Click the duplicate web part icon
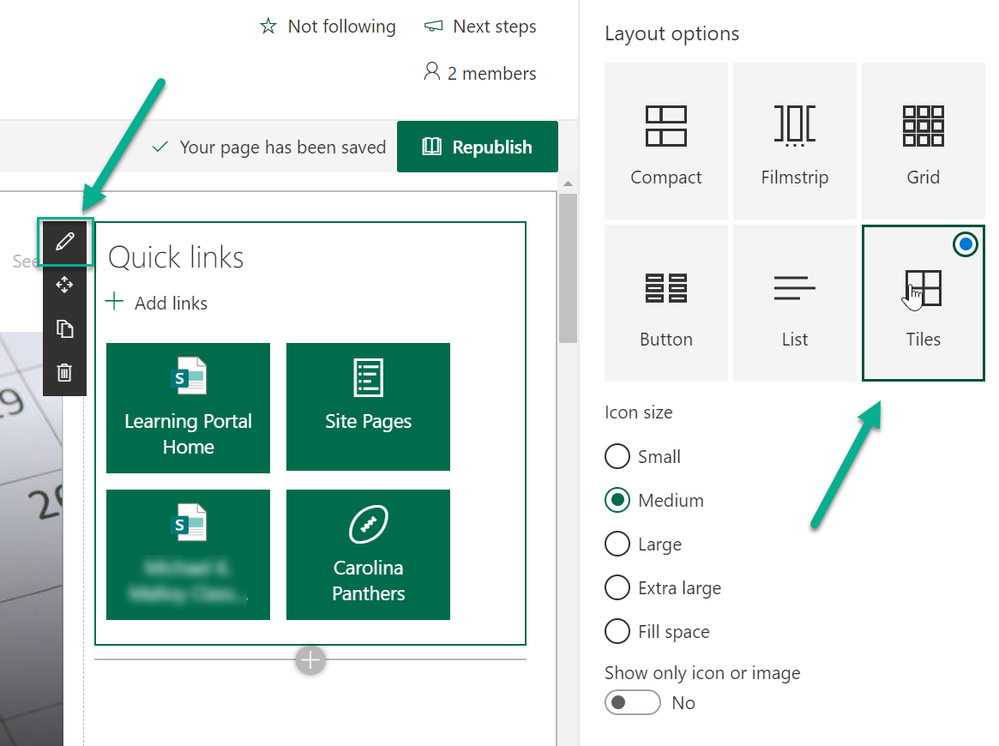This screenshot has width=999, height=746. coord(64,329)
